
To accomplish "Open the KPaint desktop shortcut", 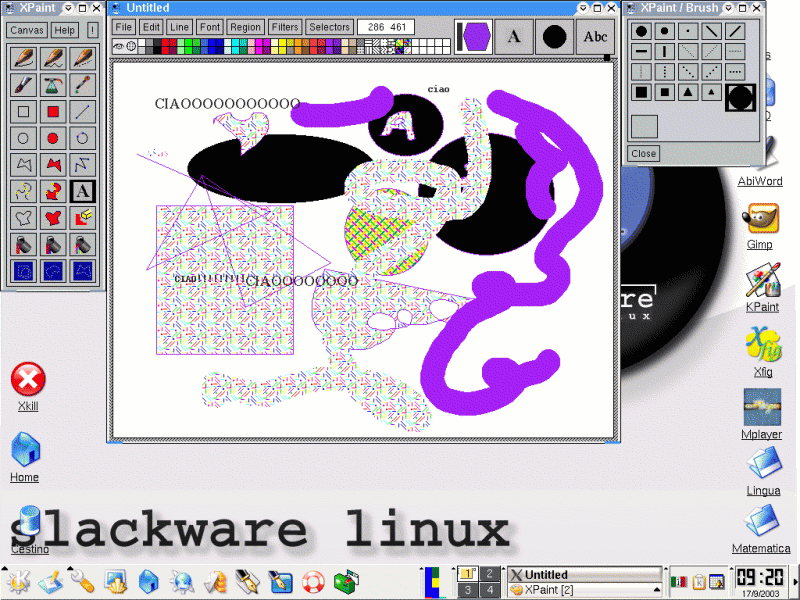I will 762,287.
